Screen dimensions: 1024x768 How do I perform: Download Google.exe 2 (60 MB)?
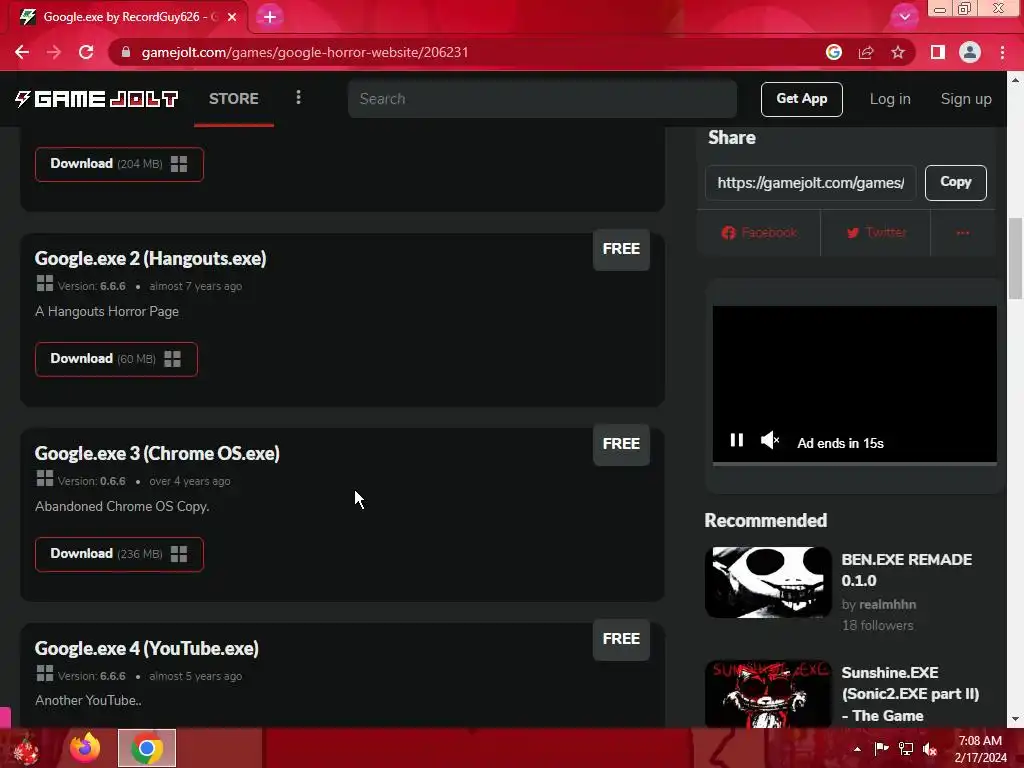(x=116, y=359)
